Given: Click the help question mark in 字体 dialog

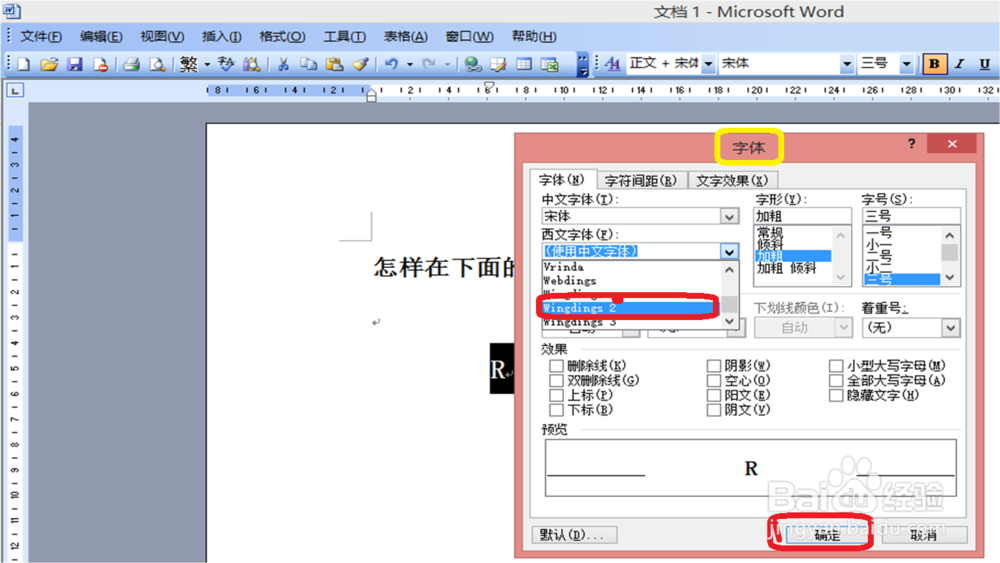Looking at the screenshot, I should pyautogui.click(x=911, y=144).
